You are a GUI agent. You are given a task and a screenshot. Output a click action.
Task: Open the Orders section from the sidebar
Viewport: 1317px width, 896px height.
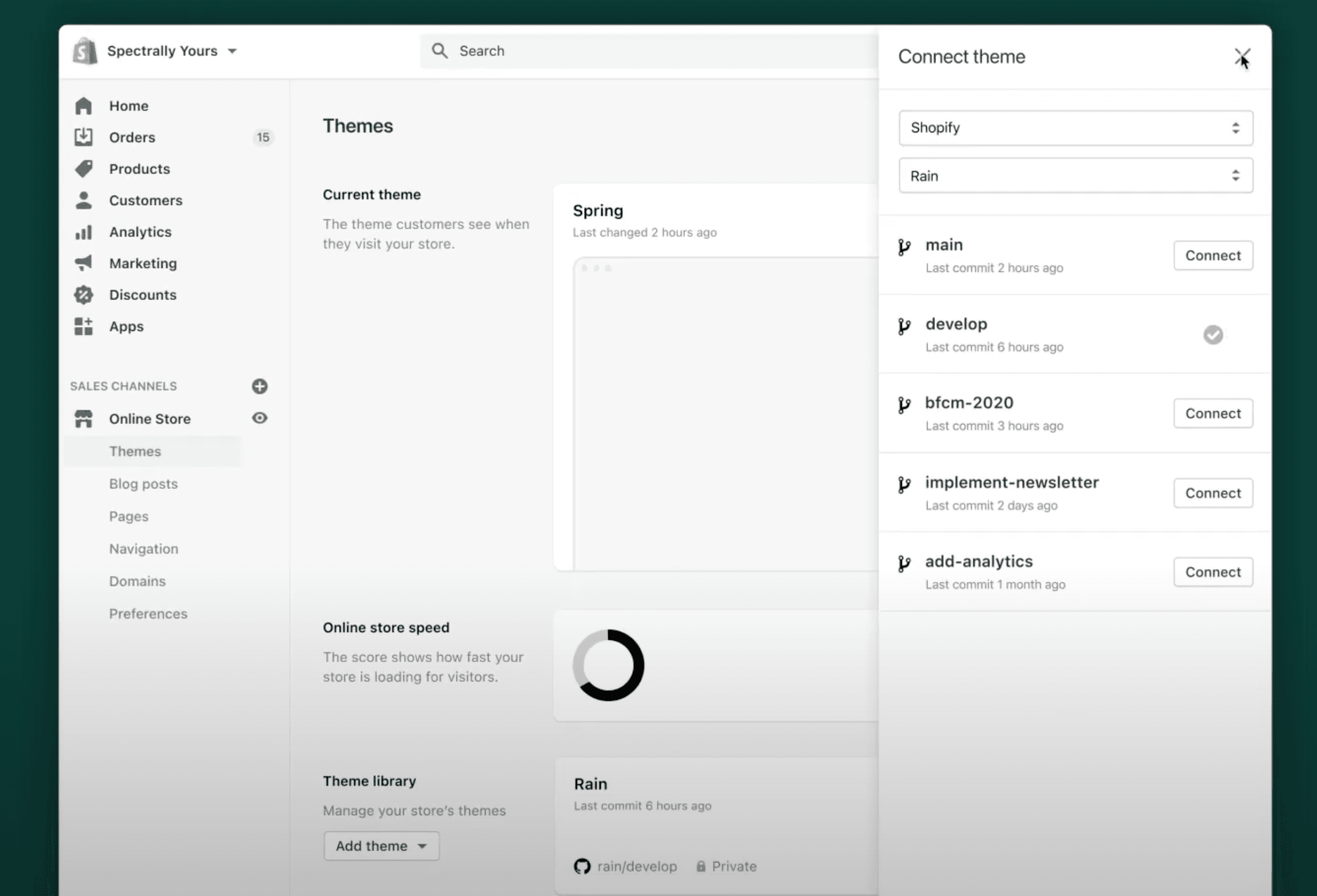(x=83, y=137)
